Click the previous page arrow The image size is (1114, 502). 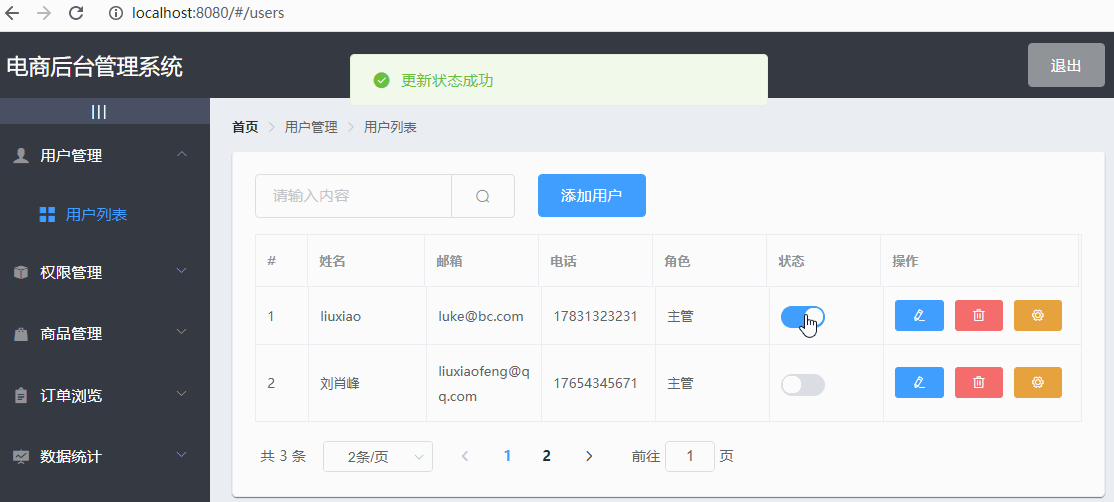point(465,456)
